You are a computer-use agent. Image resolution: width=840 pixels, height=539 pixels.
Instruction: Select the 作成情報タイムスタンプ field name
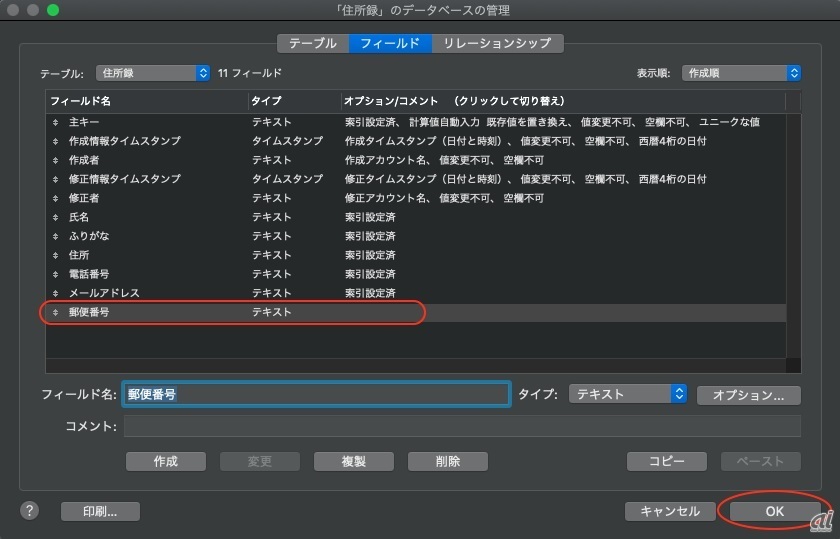(125, 141)
